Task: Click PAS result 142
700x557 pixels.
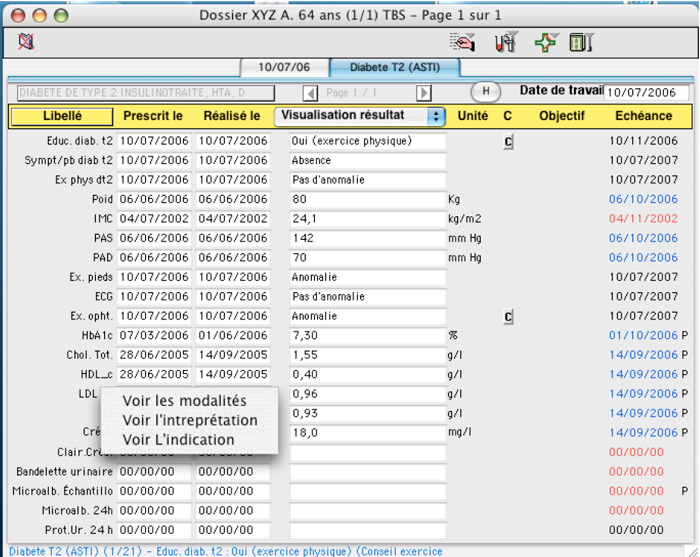Action: click(x=368, y=238)
